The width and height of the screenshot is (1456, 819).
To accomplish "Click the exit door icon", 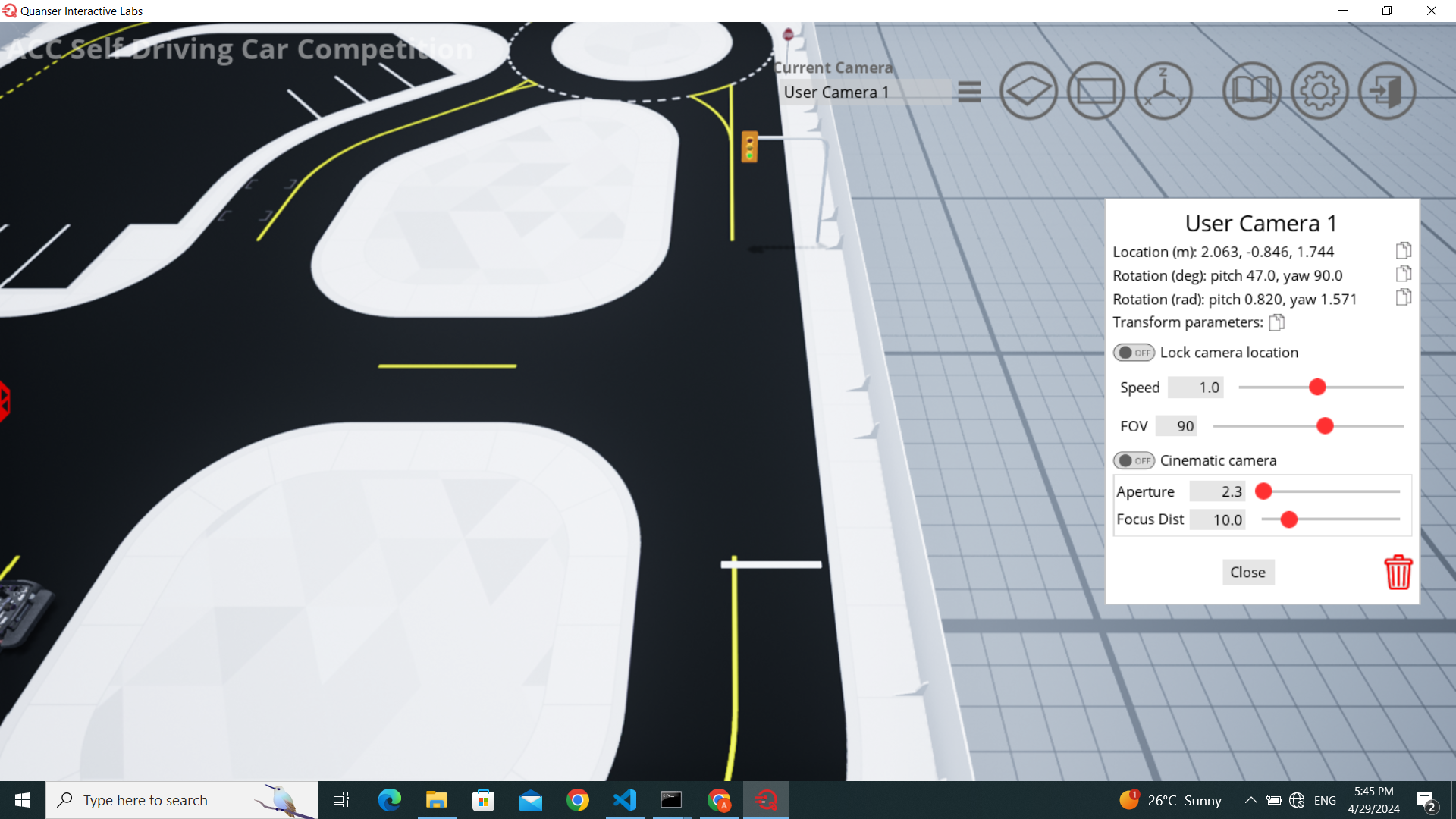I will (1387, 91).
